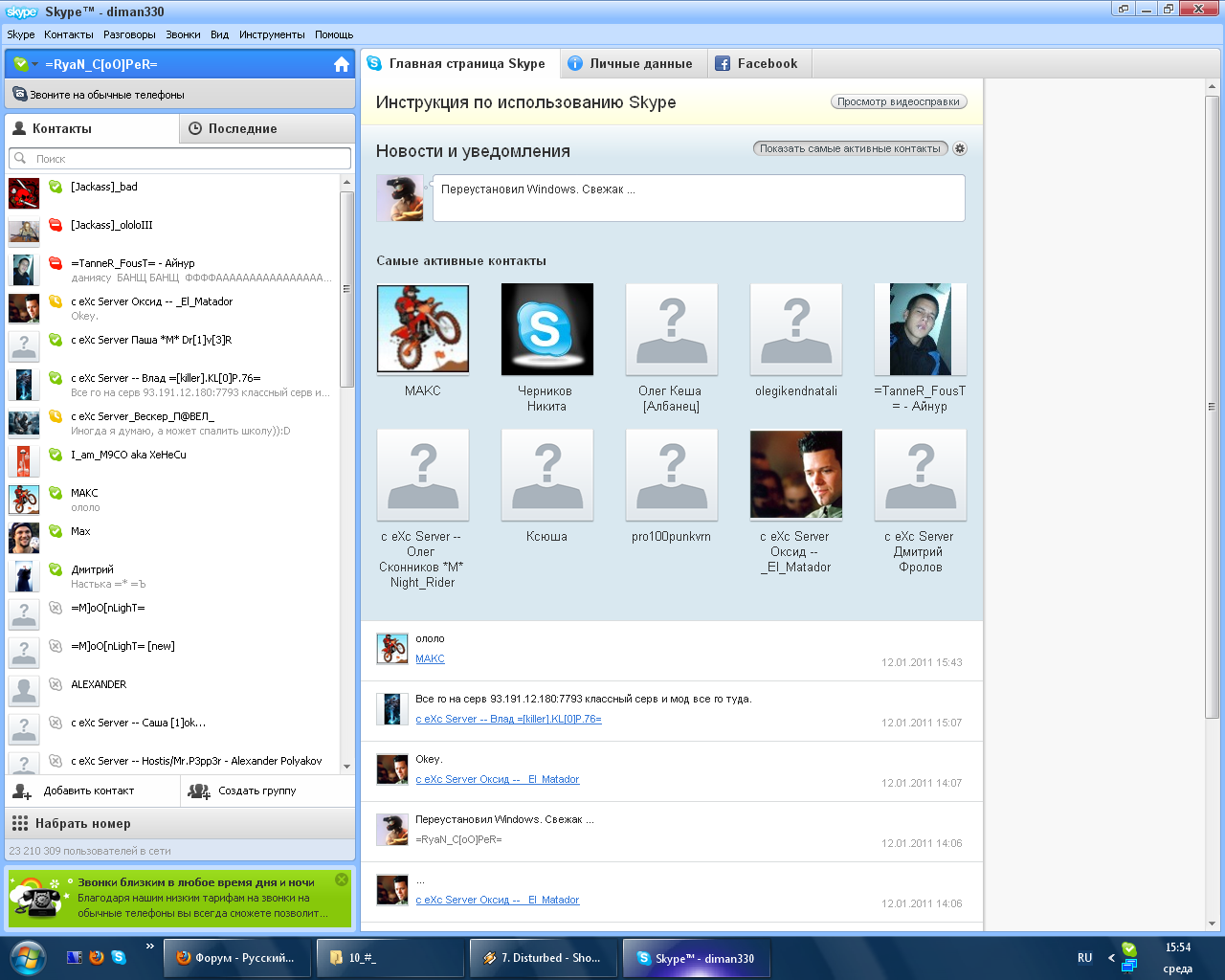Open the =TanneR_FousT= - Айнур photo thumbnail
Screen dimensions: 1225x980
pos(921,329)
